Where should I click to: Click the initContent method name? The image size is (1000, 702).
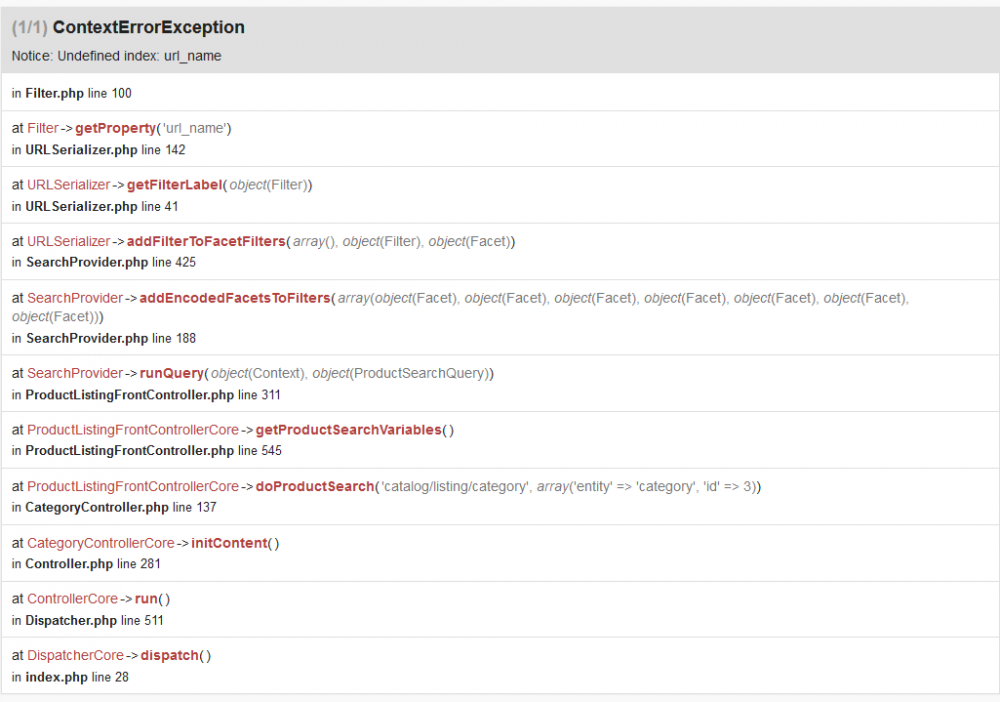click(x=229, y=543)
